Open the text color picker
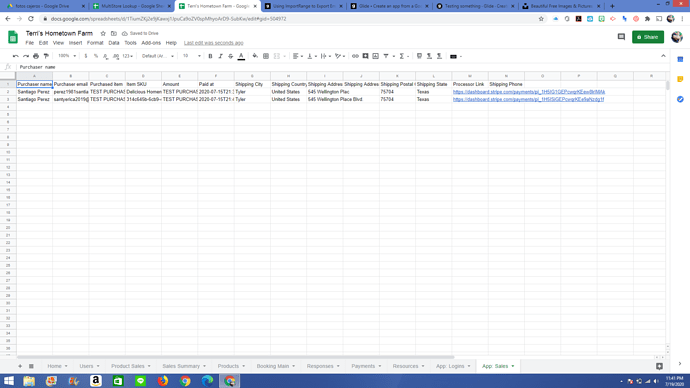Image resolution: width=690 pixels, height=388 pixels. click(x=241, y=56)
